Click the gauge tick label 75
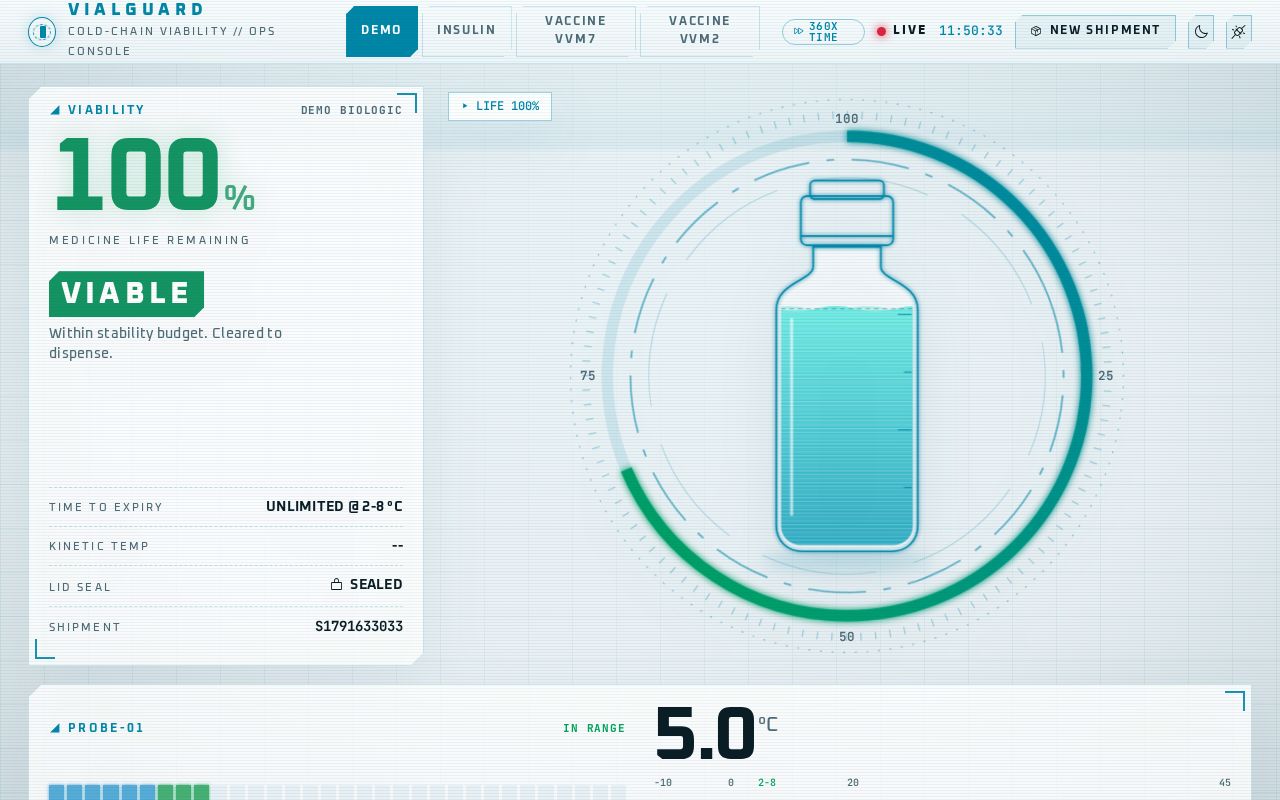Screen dimensions: 1280x800 click(588, 376)
